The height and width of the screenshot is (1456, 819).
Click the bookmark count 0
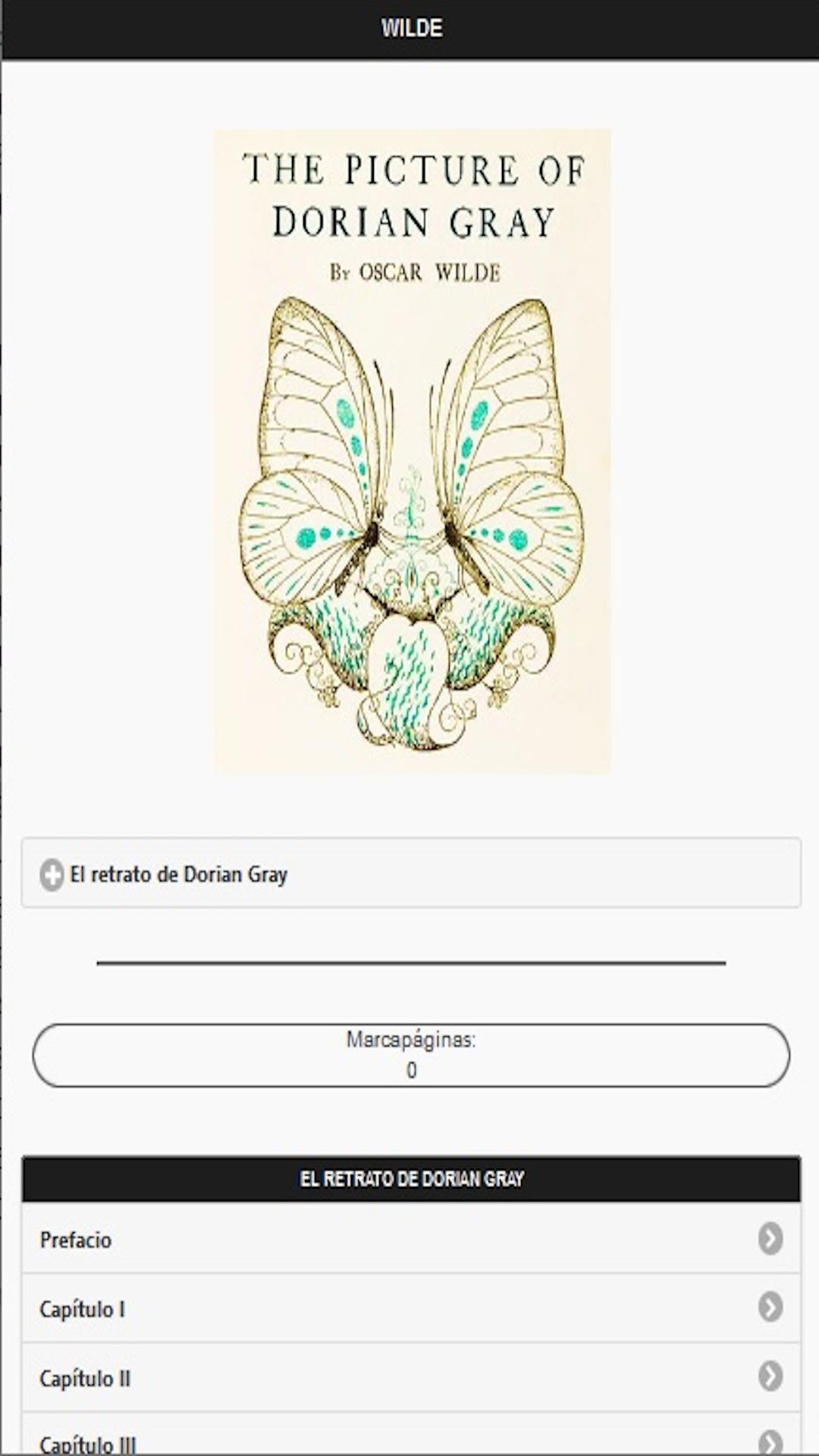[411, 1070]
